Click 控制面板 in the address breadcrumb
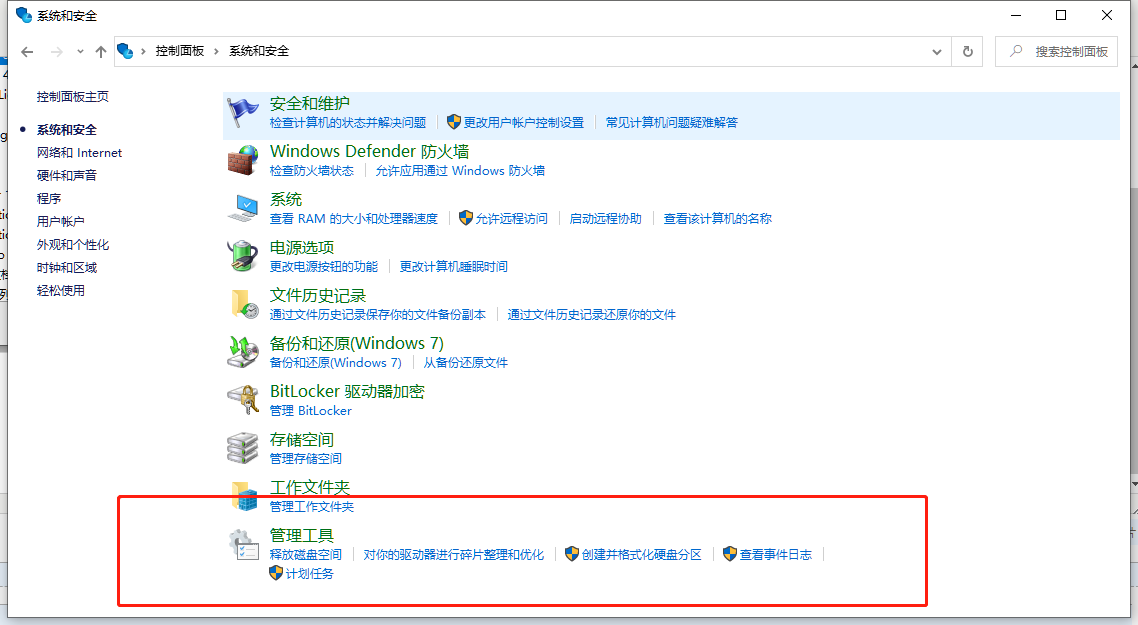 179,51
